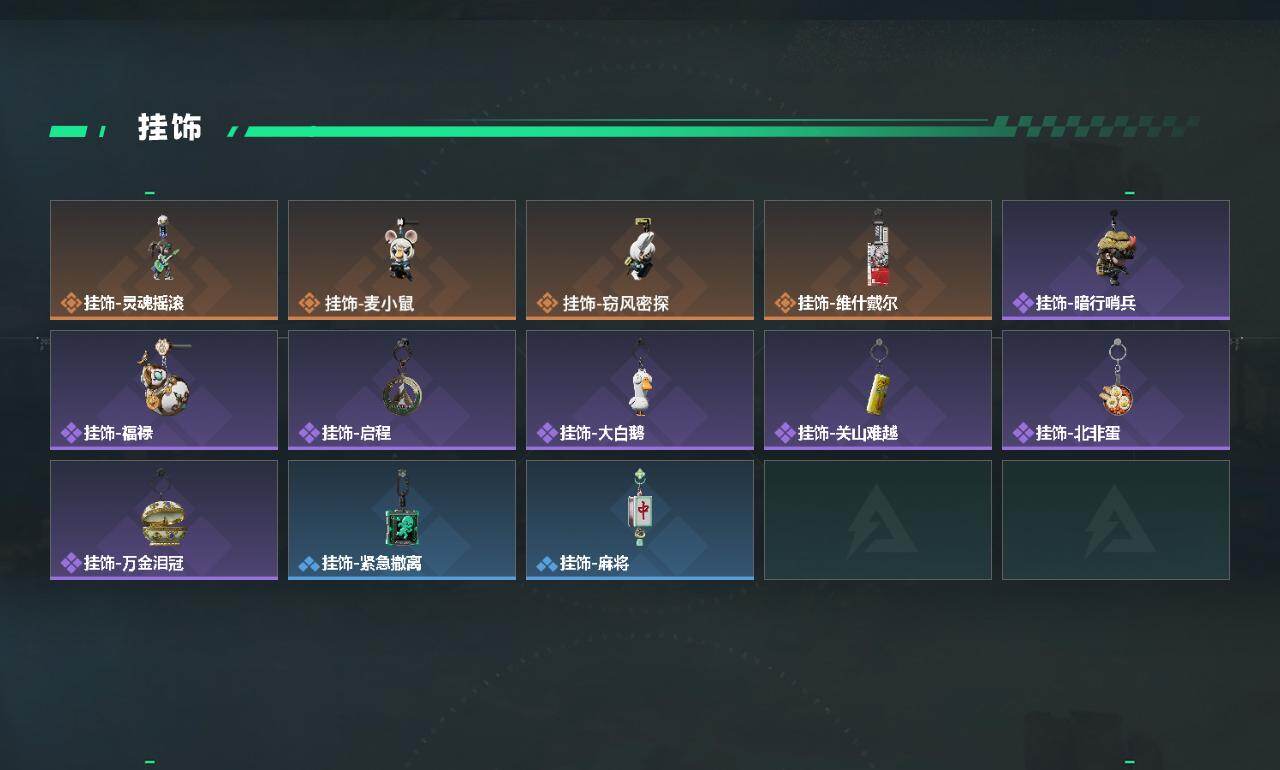Choose the 窃风密探 rabbit charm icon
This screenshot has height=770, width=1280.
[x=639, y=249]
